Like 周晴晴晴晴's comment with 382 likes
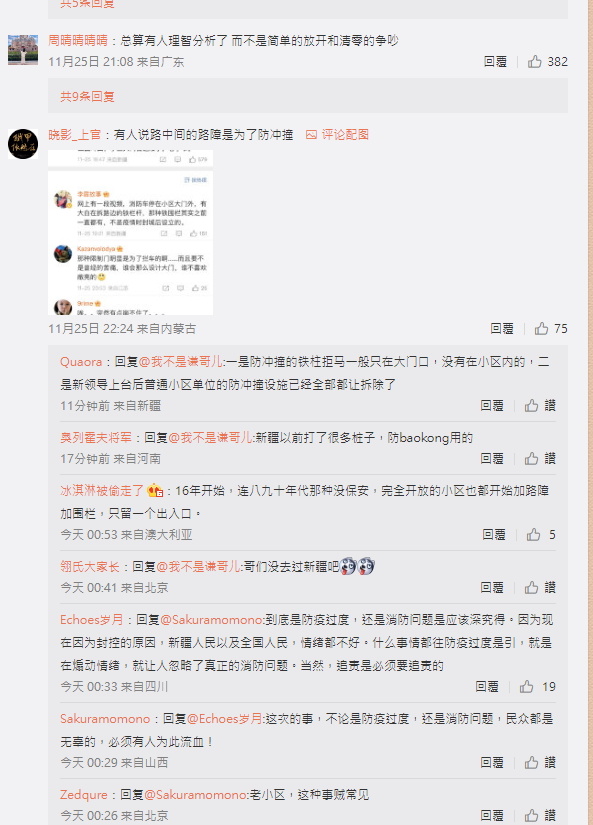This screenshot has height=825, width=593. point(547,62)
